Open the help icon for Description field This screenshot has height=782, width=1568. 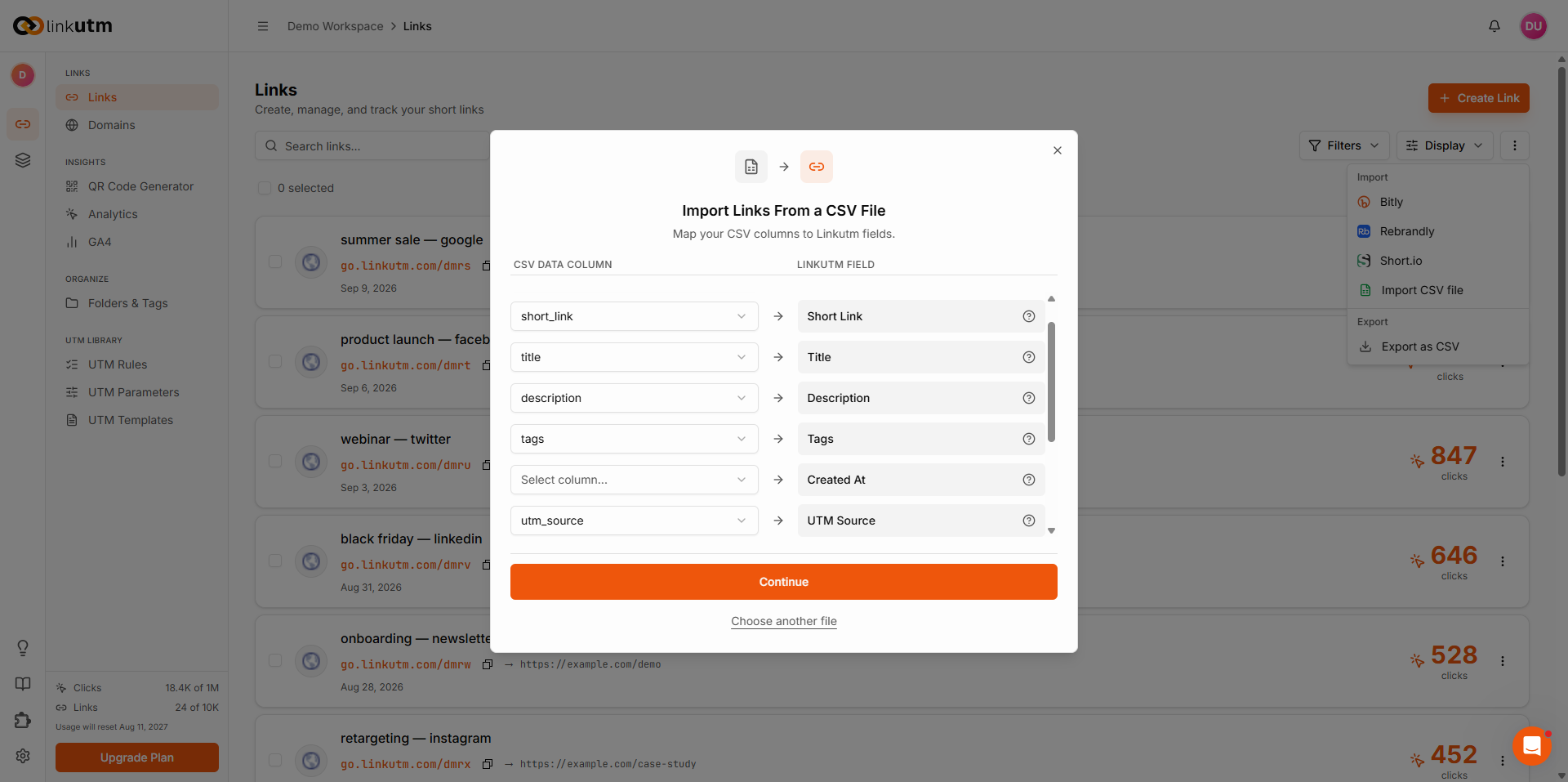pyautogui.click(x=1028, y=398)
